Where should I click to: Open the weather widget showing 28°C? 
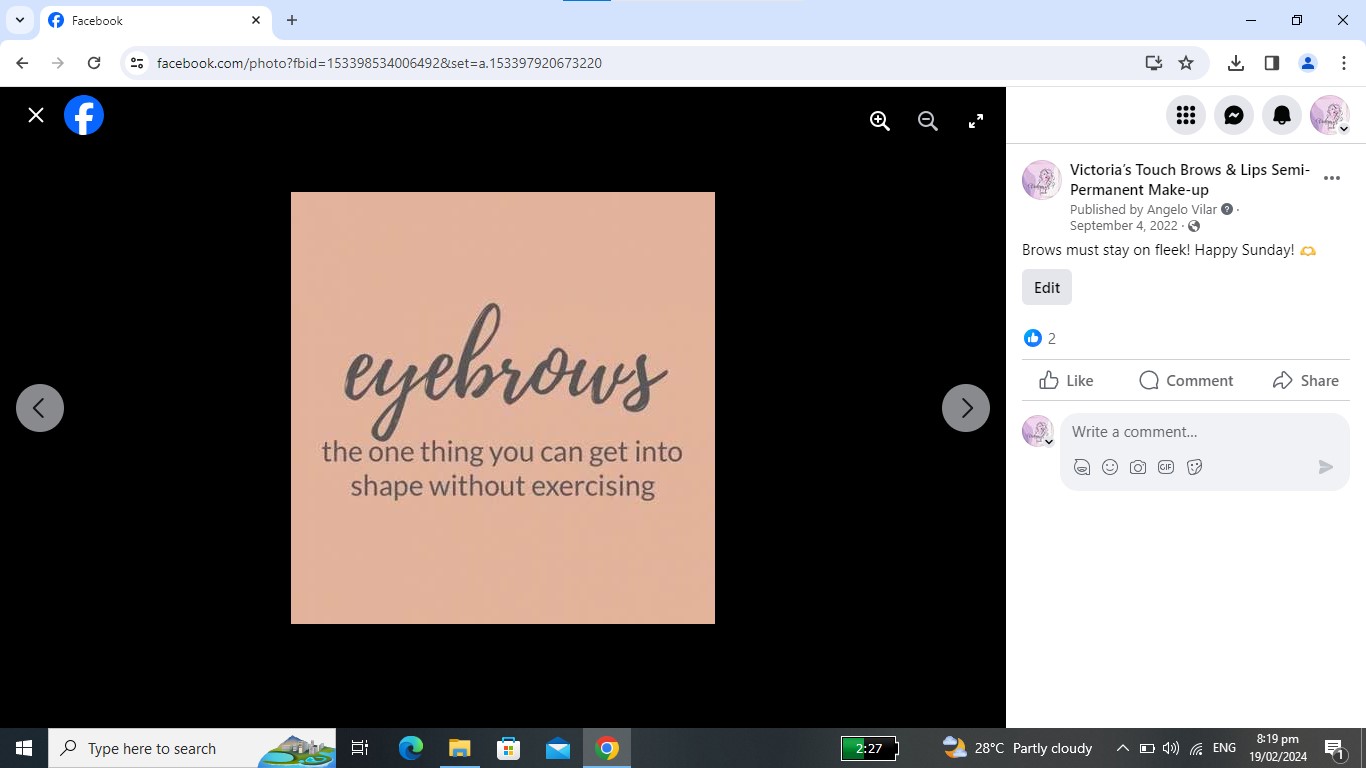tap(1017, 748)
